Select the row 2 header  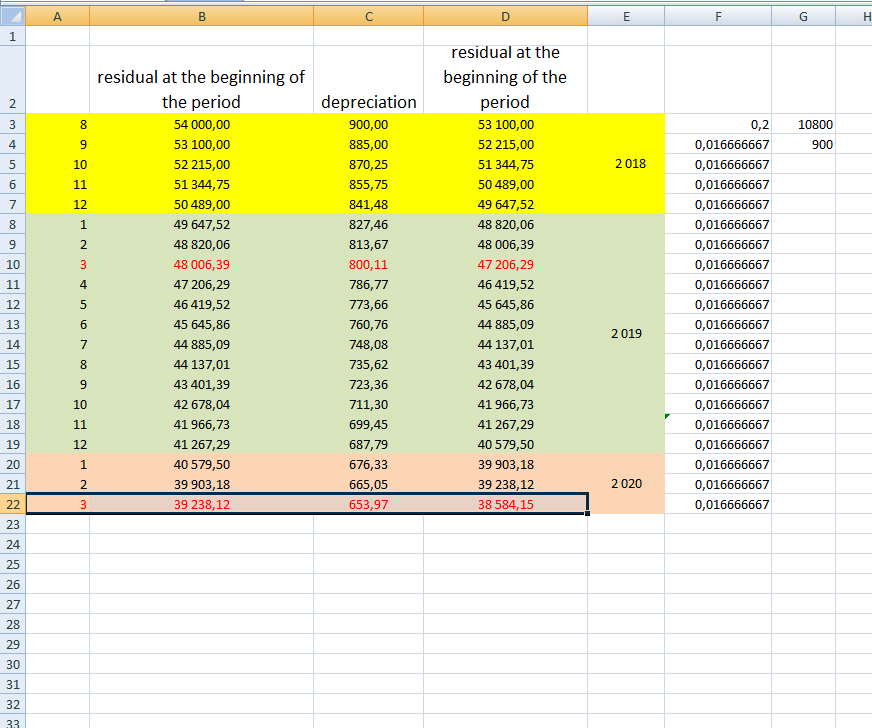(12, 79)
